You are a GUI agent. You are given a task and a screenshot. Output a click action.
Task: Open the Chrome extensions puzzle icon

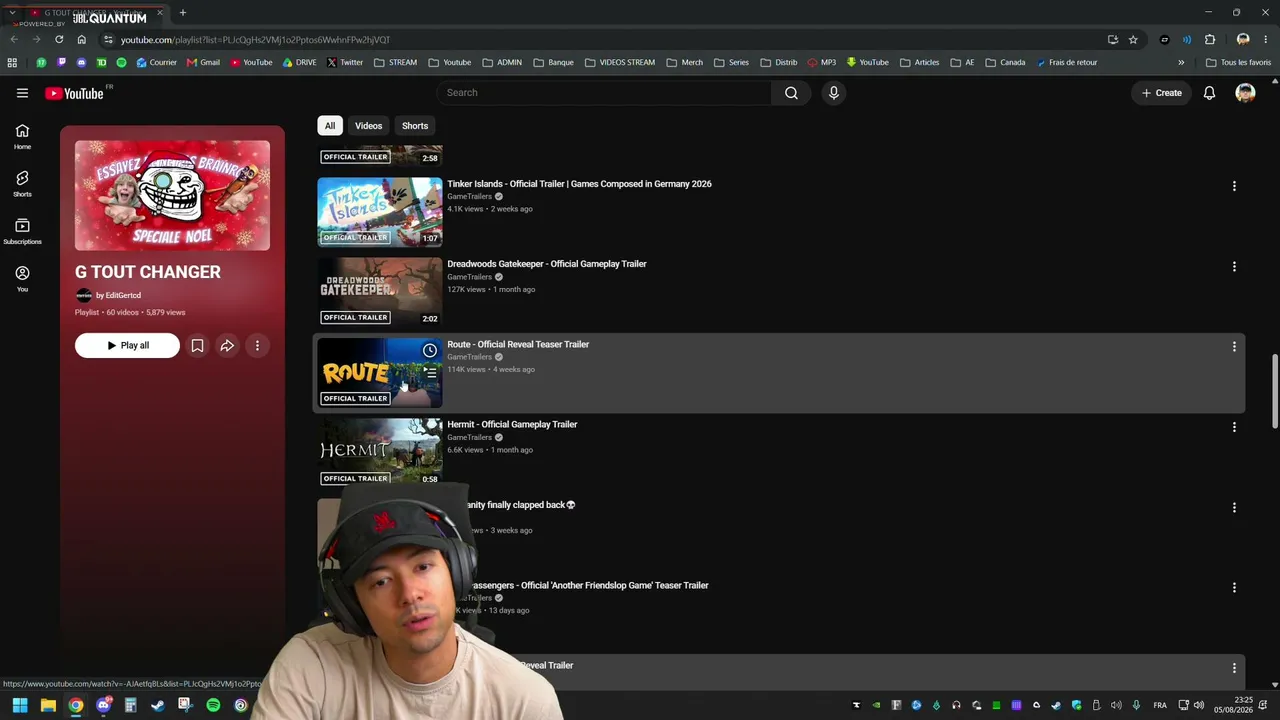(x=1210, y=40)
